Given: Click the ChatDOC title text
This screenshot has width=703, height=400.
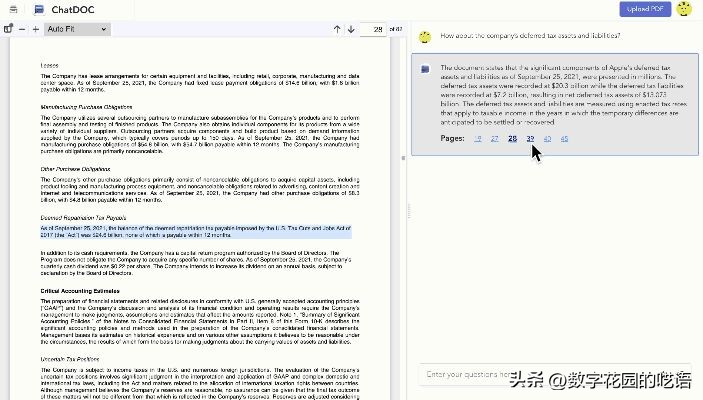Looking at the screenshot, I should click(73, 9).
